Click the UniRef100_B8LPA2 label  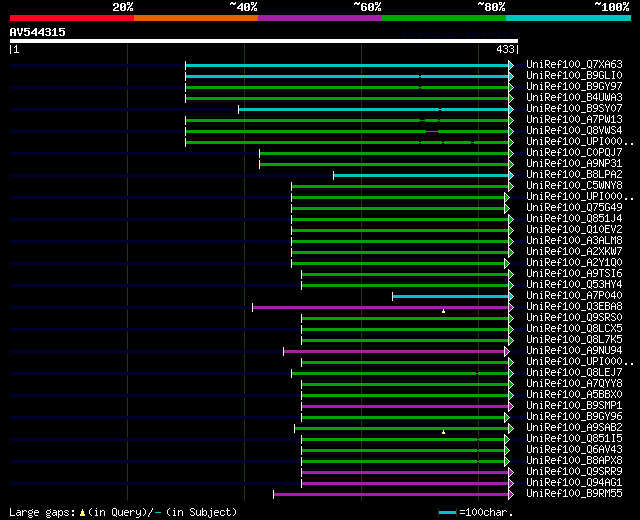click(x=574, y=175)
